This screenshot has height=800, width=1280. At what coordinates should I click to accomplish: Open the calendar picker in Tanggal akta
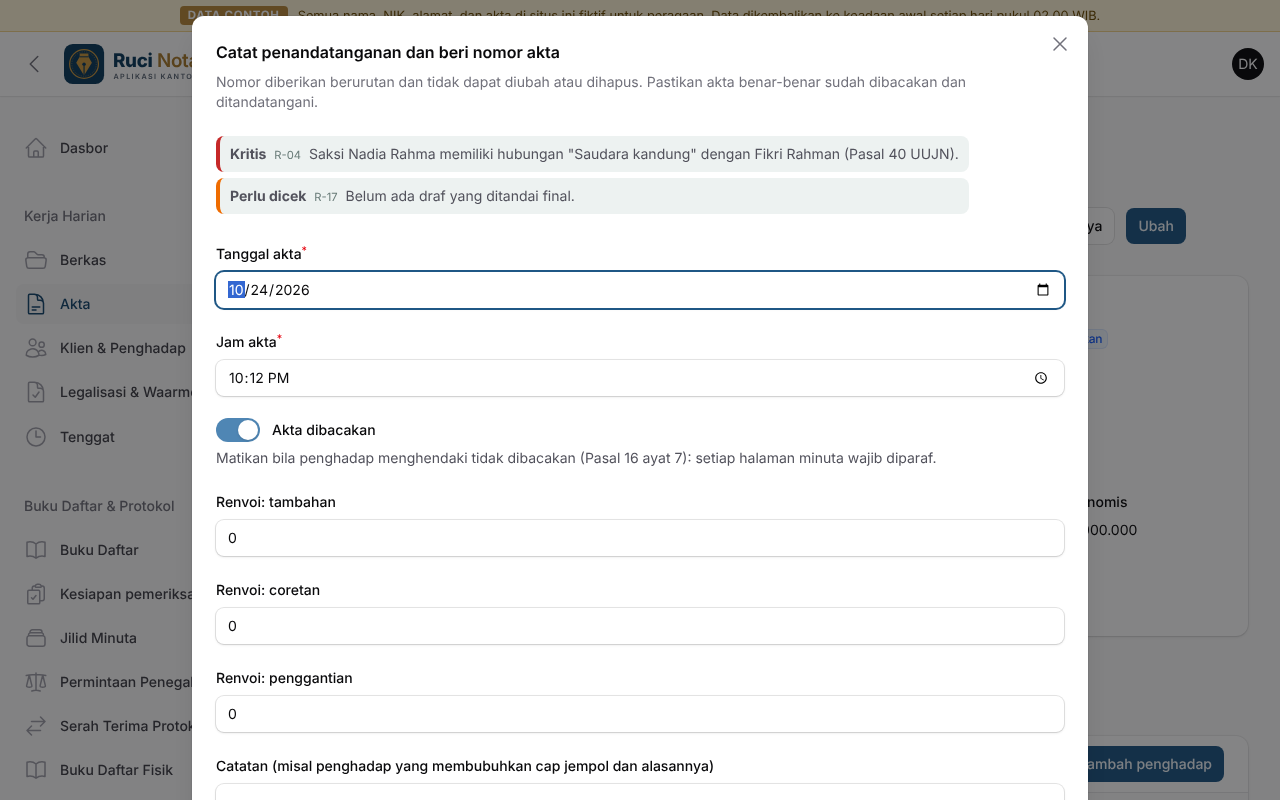click(1043, 290)
